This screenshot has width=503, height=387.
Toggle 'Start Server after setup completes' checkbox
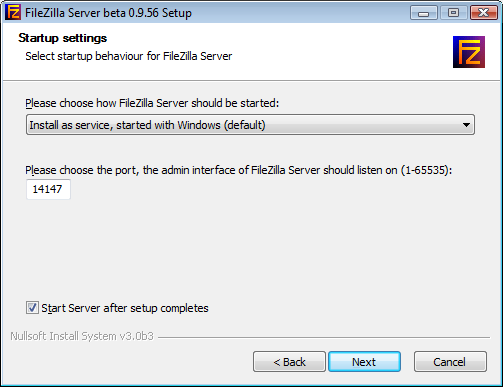(x=32, y=308)
